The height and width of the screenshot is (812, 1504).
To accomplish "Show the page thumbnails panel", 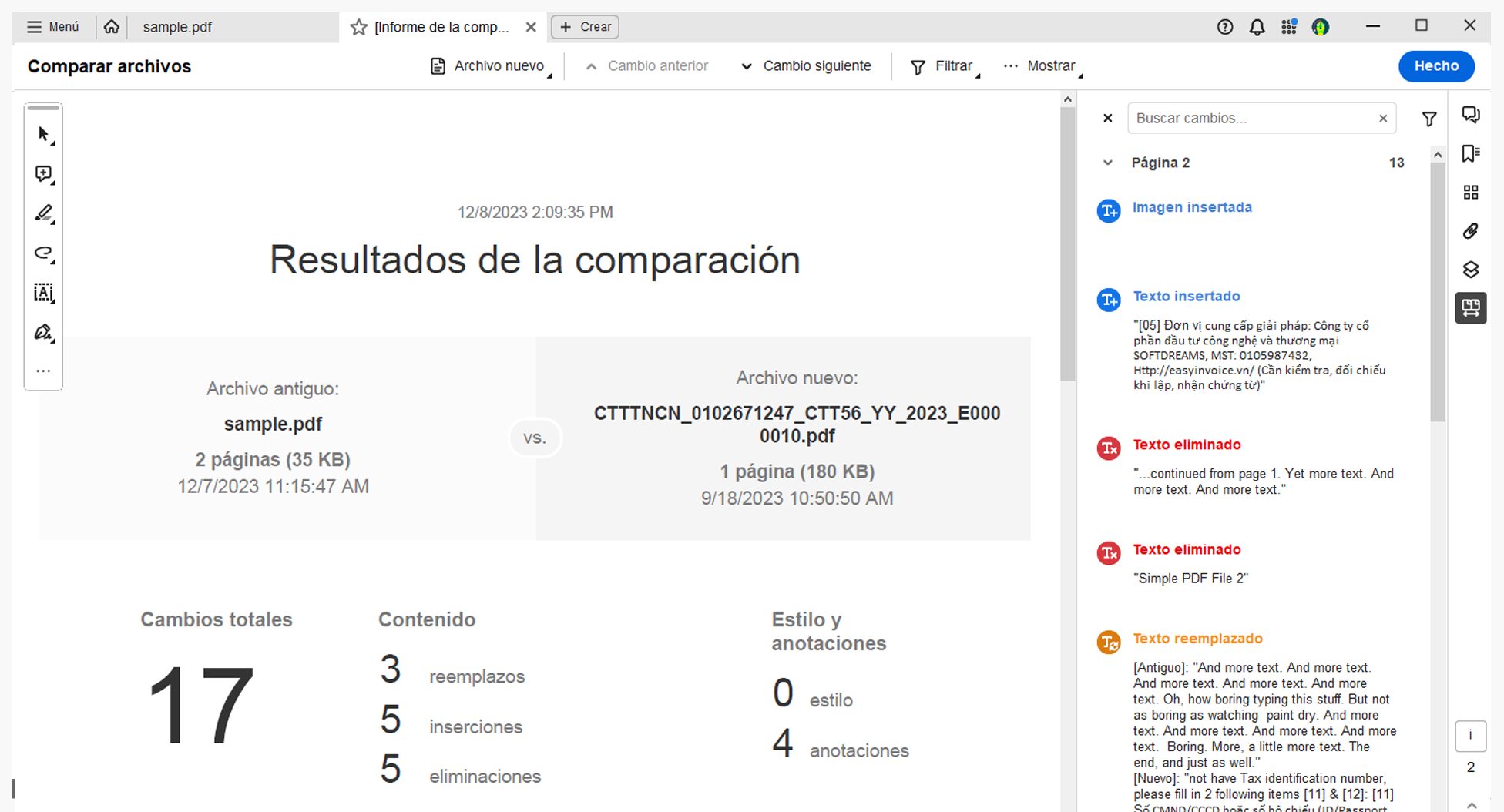I will 1471,192.
